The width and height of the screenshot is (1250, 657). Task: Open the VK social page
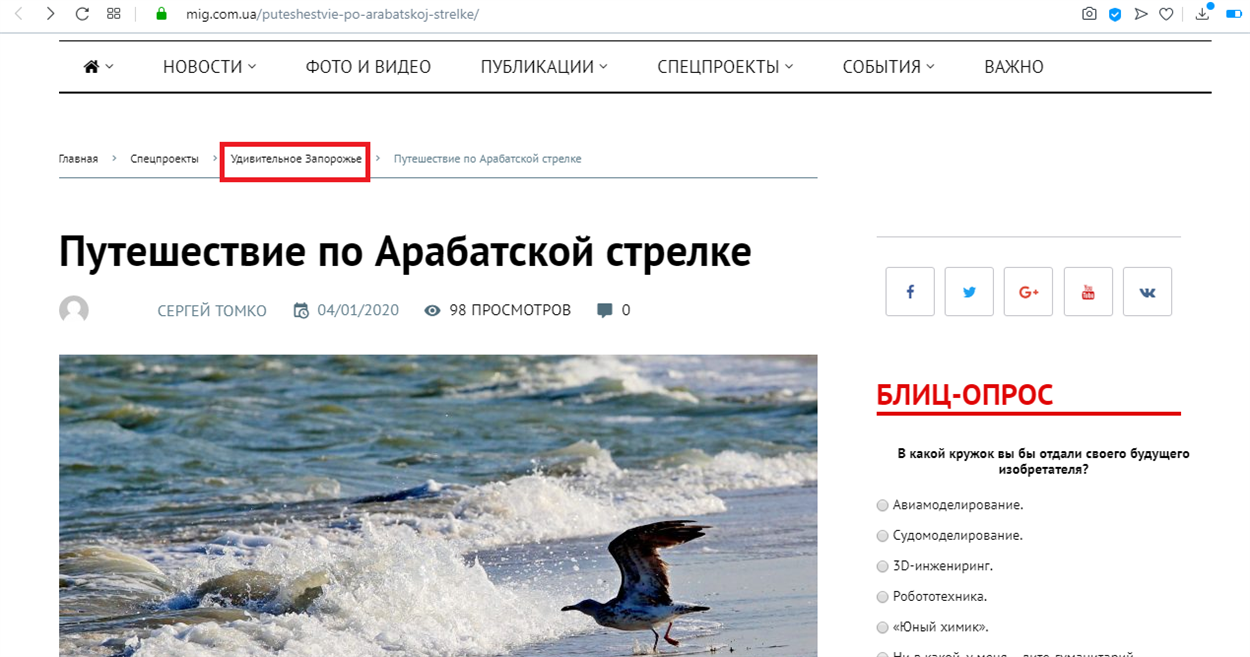pyautogui.click(x=1147, y=292)
